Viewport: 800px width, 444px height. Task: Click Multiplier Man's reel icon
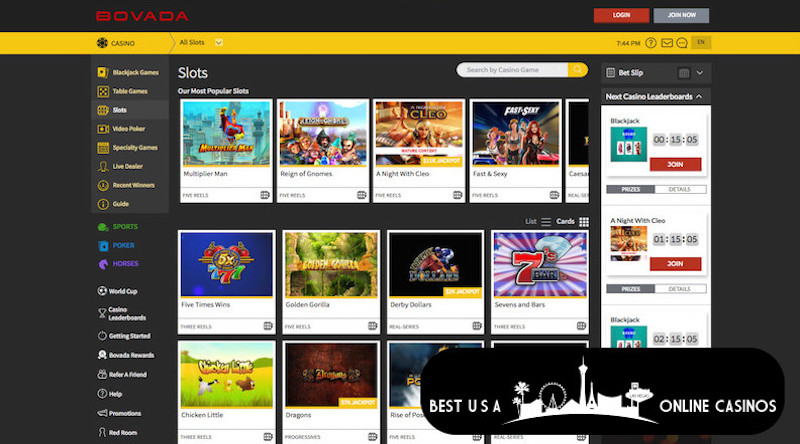[265, 195]
